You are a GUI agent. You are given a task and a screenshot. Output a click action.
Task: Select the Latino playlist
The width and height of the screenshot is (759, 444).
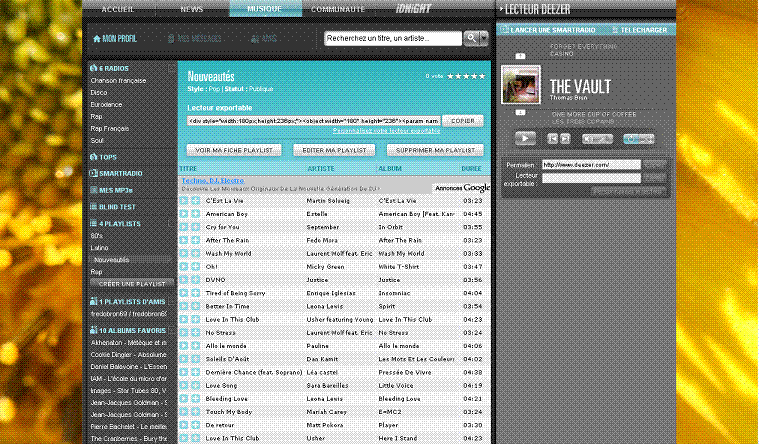tap(99, 248)
